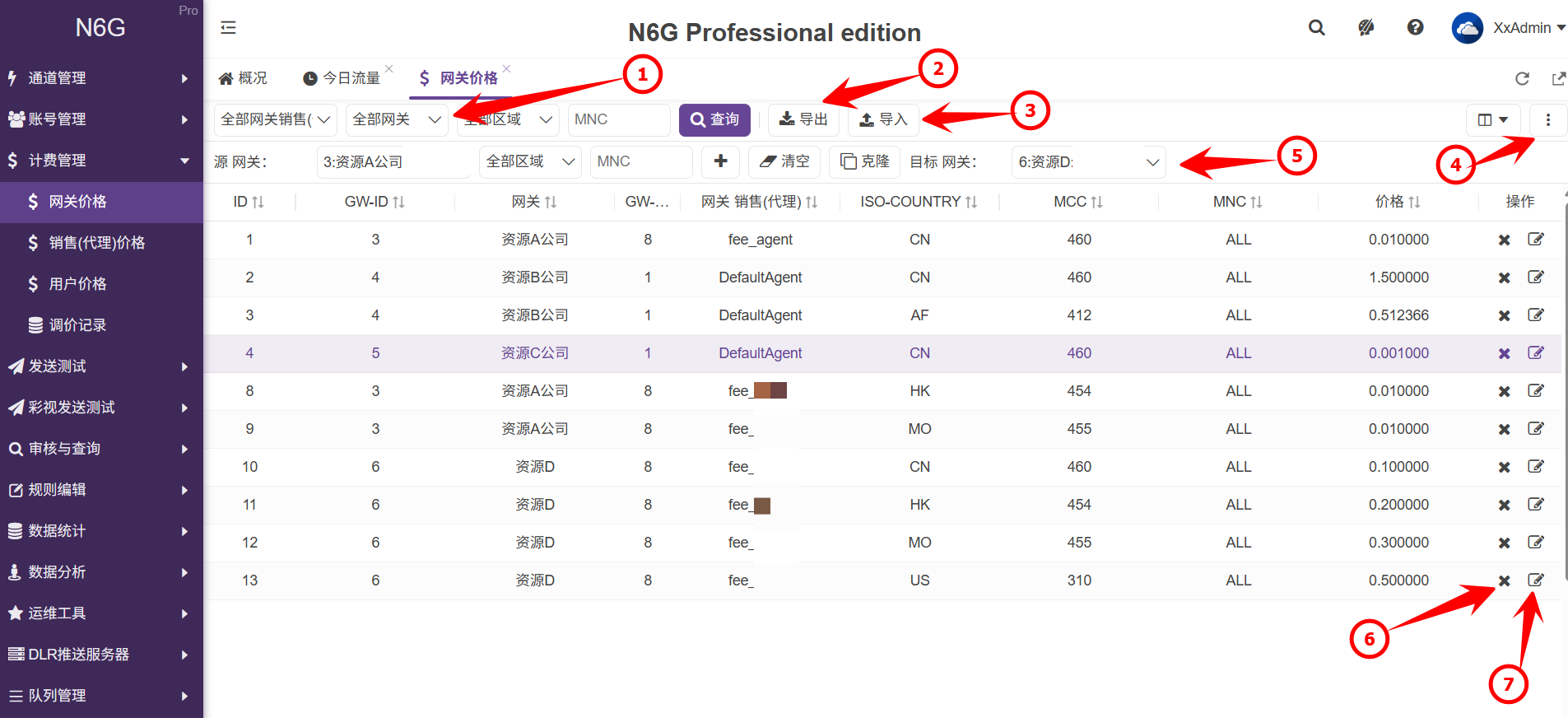Click source gateway field 3:资源A公司
This screenshot has height=718, width=1568.
click(x=393, y=161)
